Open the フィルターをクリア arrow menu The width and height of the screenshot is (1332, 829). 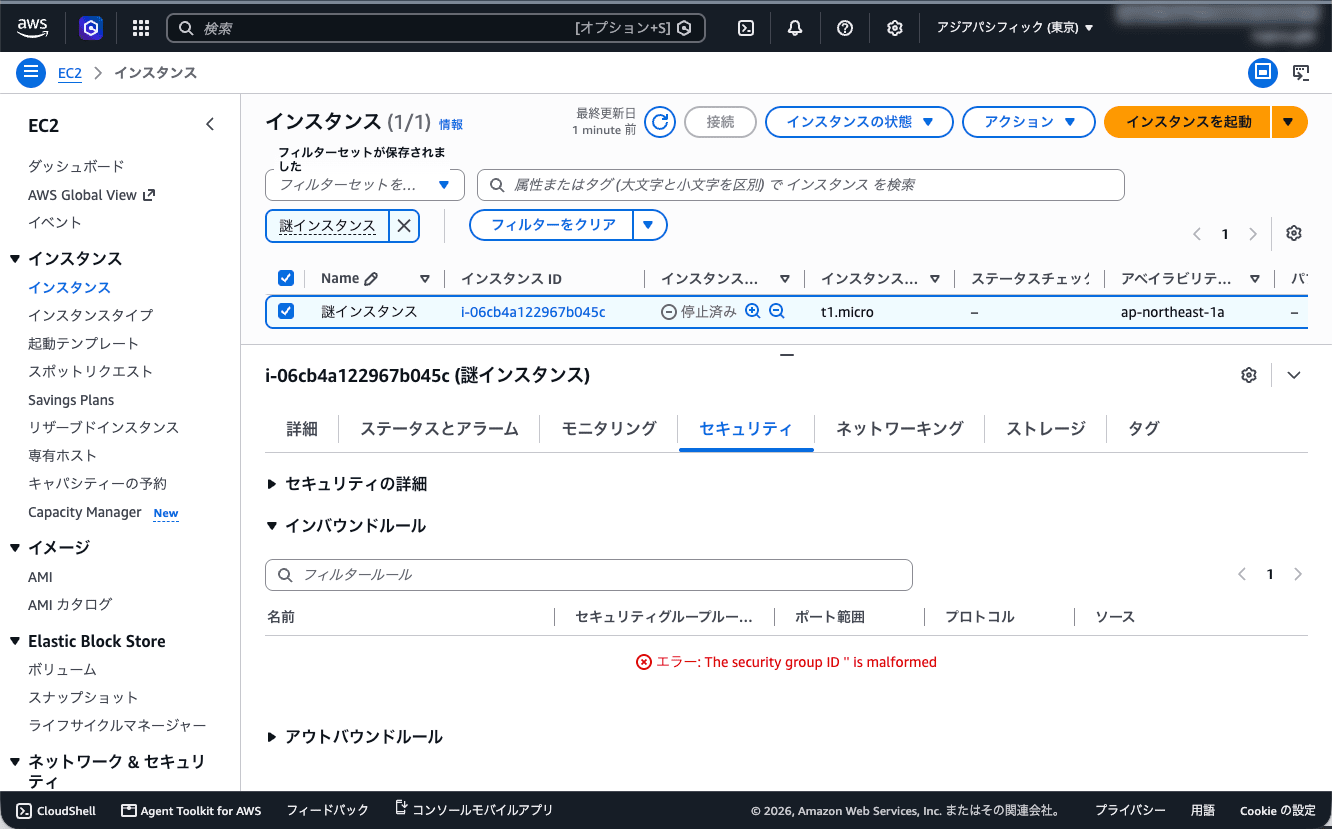(x=649, y=225)
